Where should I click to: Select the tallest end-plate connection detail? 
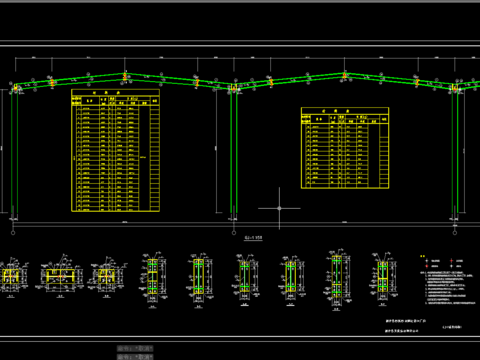(x=337, y=279)
